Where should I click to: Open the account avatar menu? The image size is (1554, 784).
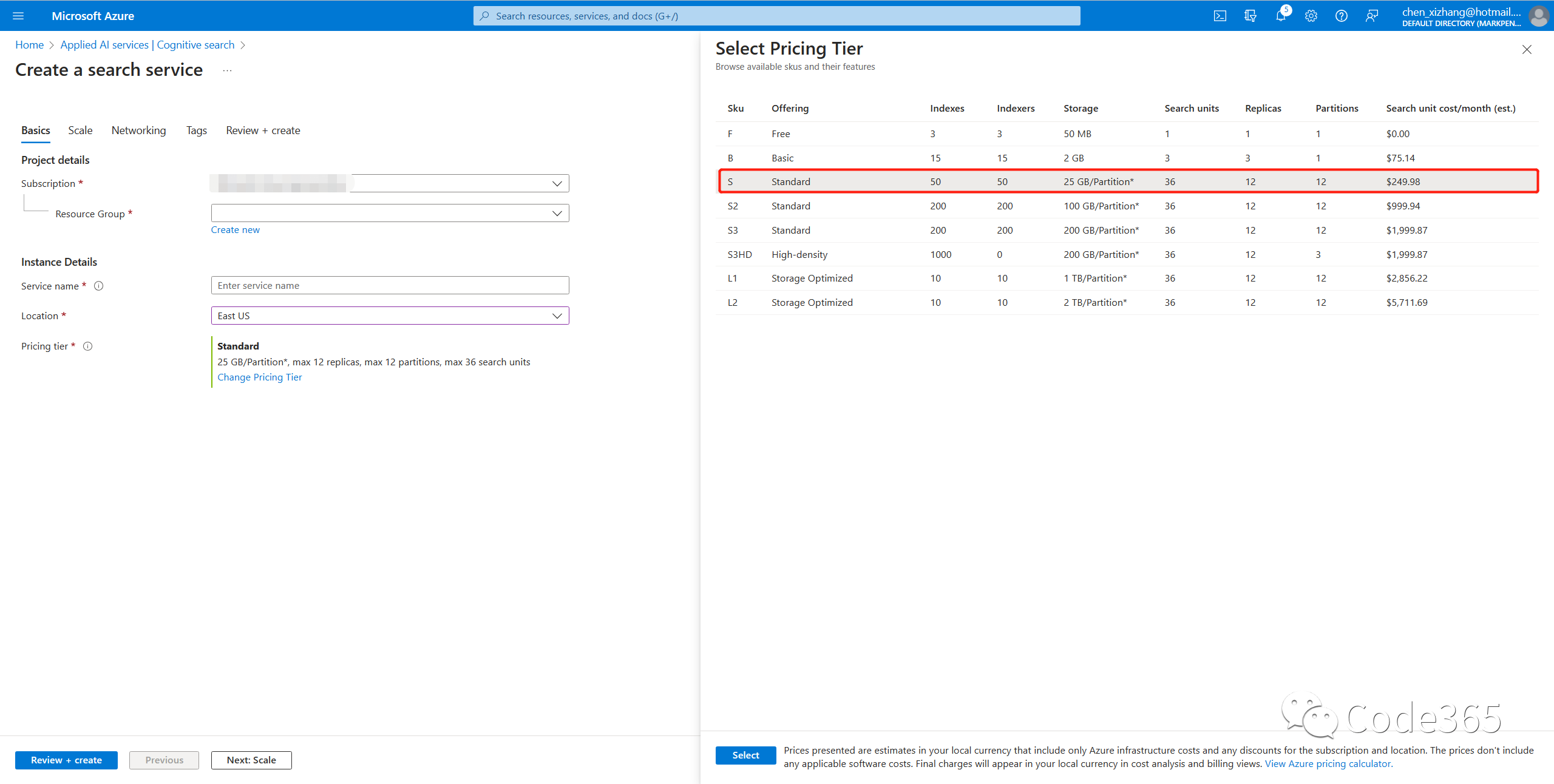(x=1539, y=16)
